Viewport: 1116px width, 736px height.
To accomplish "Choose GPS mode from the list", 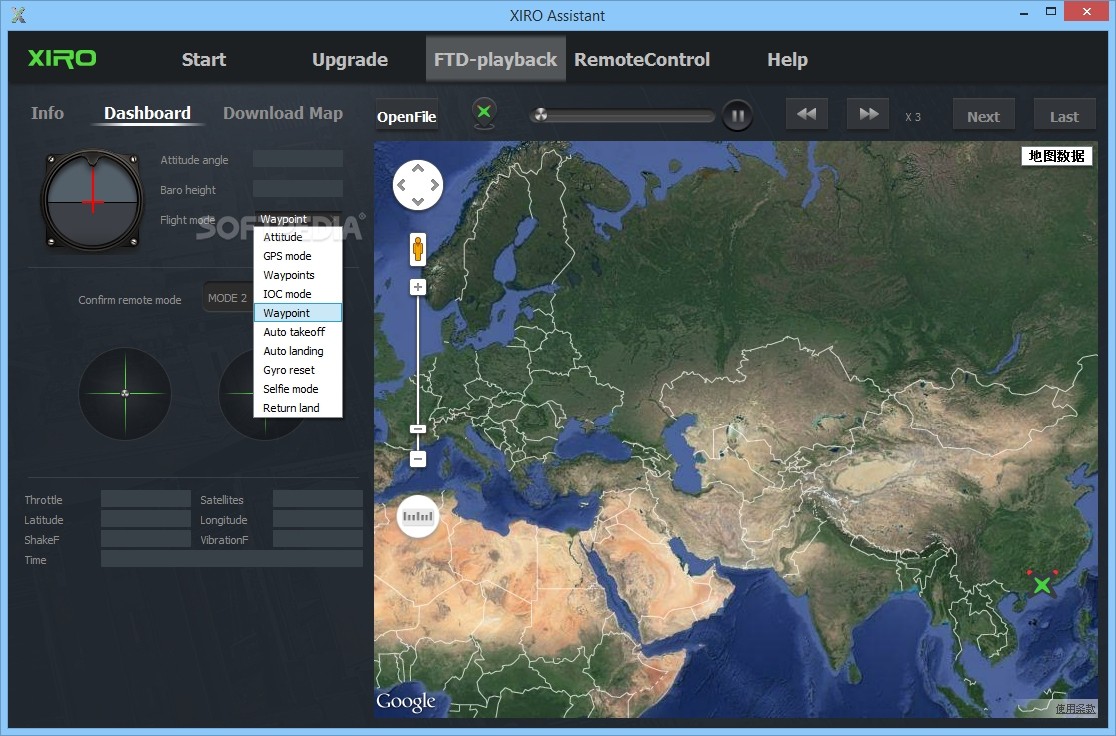I will tap(298, 256).
